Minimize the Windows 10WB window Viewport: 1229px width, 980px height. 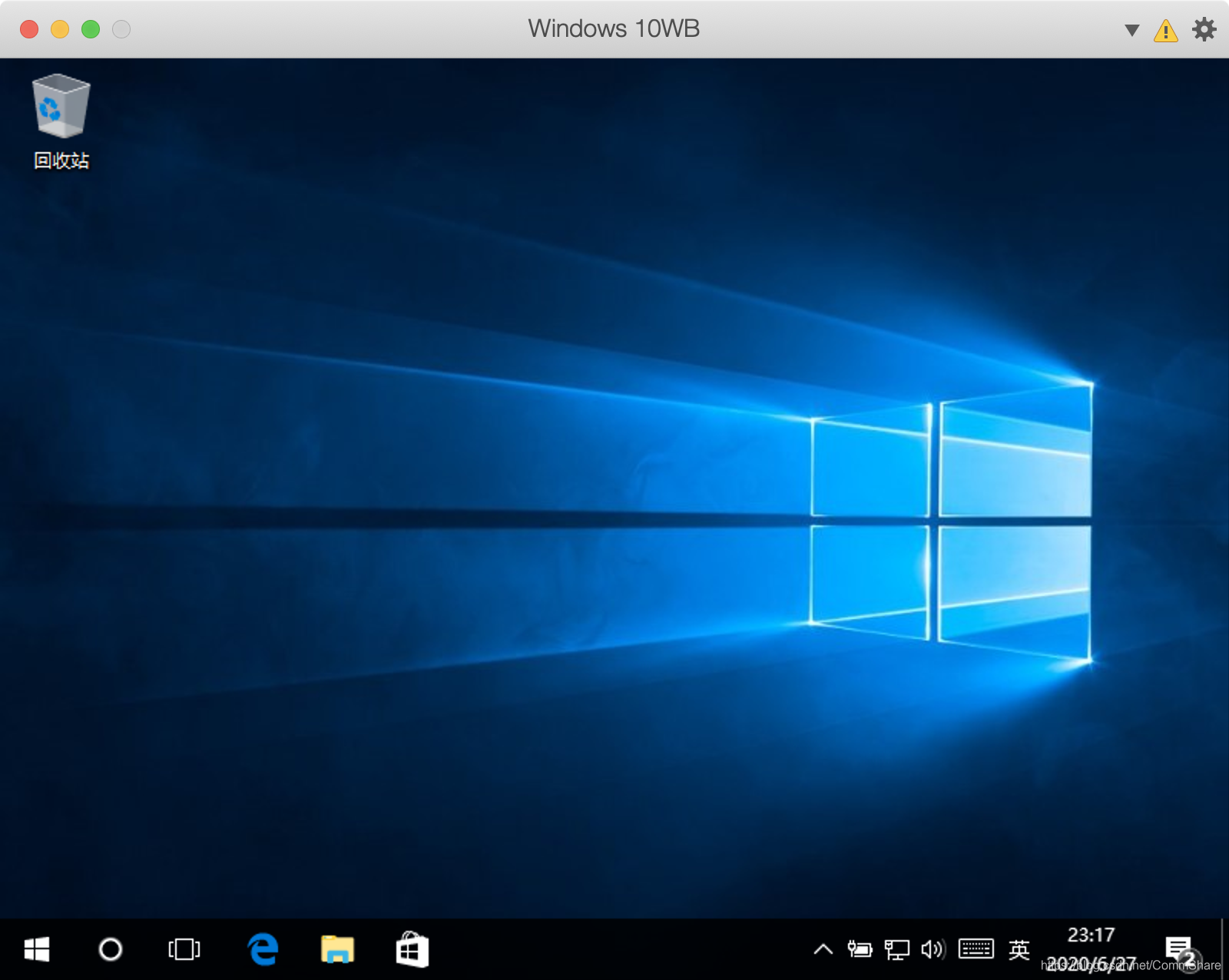pos(60,29)
